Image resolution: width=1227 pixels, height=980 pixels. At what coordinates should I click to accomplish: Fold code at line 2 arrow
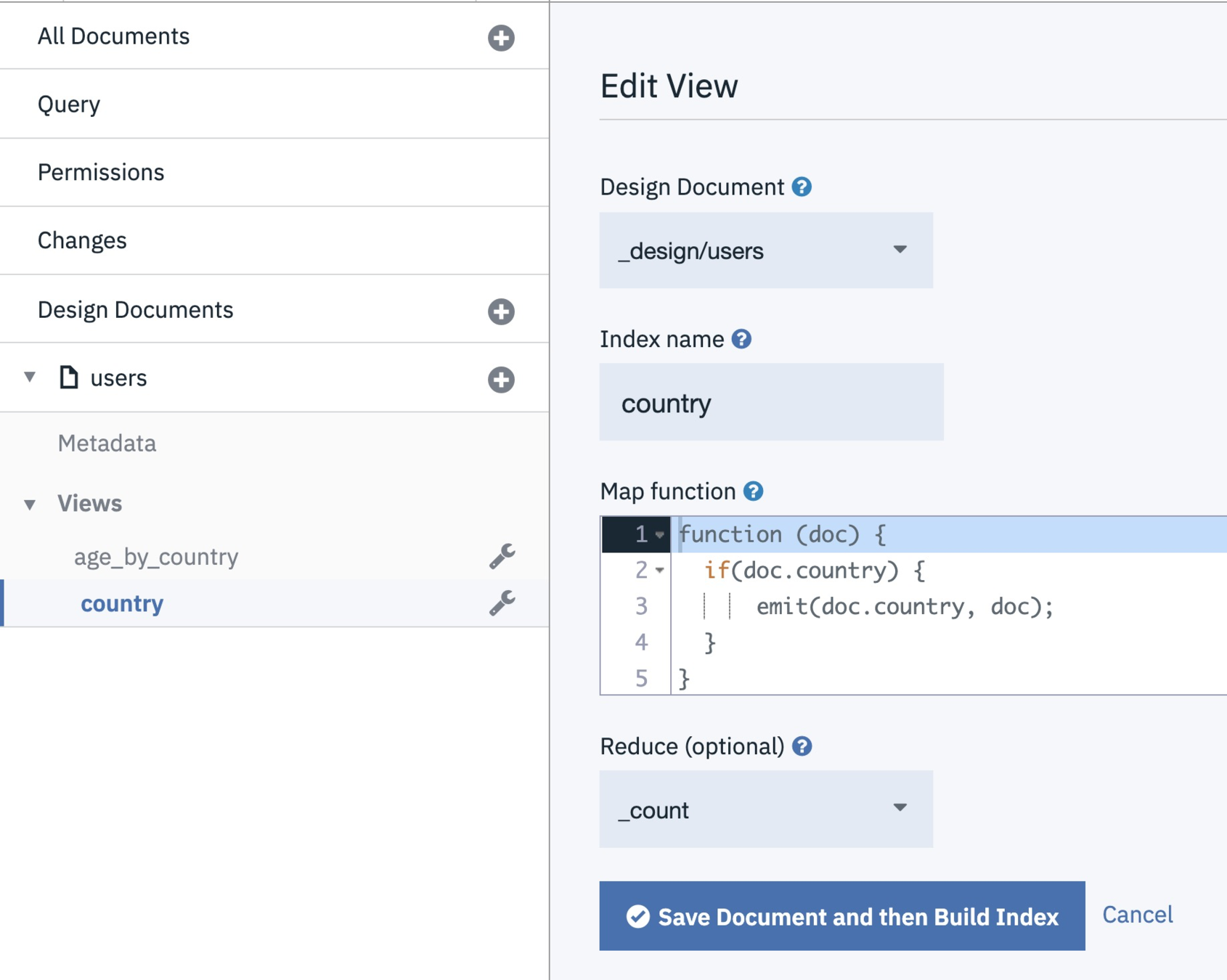pos(659,571)
